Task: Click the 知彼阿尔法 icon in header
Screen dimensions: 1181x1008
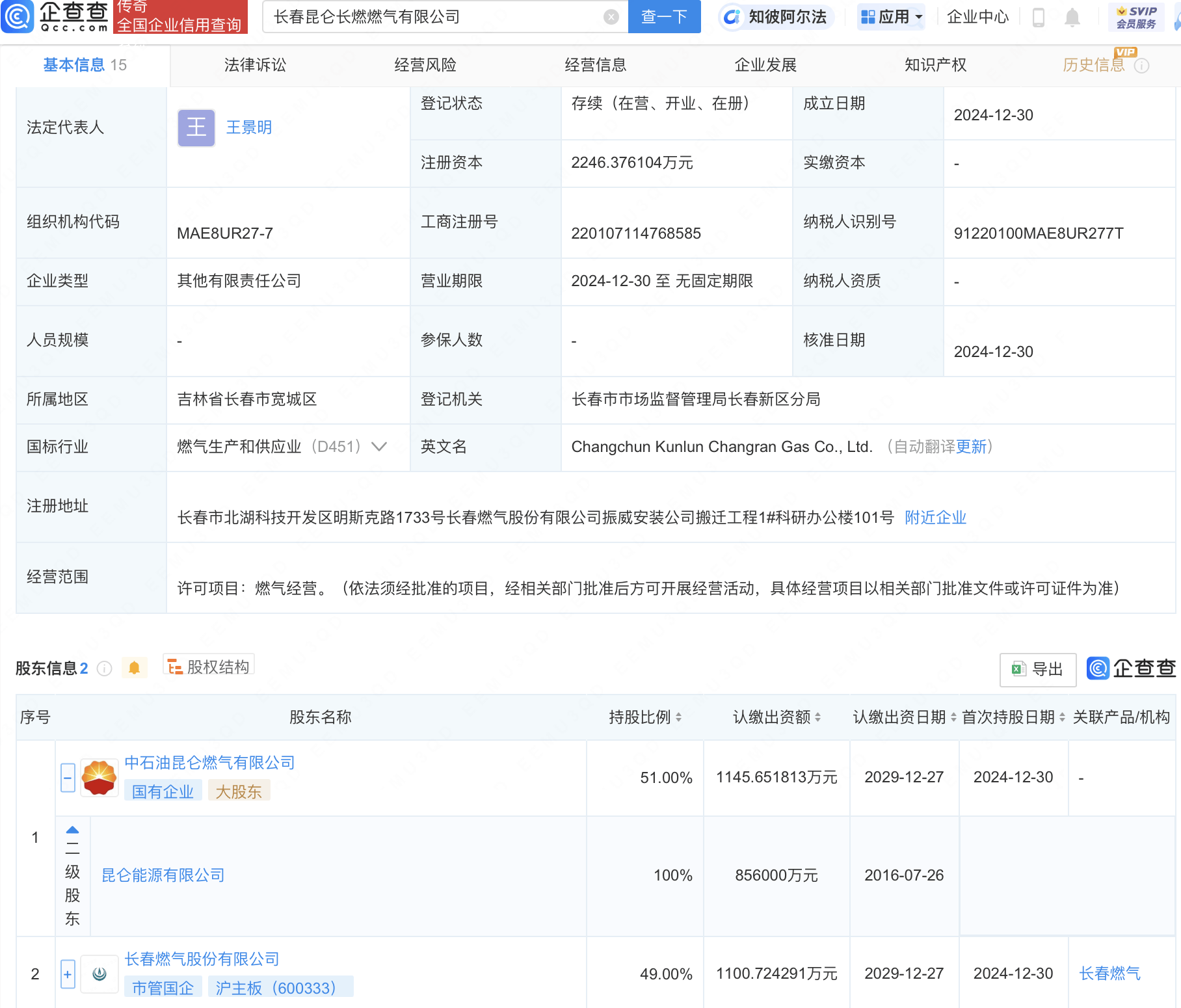Action: pyautogui.click(x=732, y=17)
